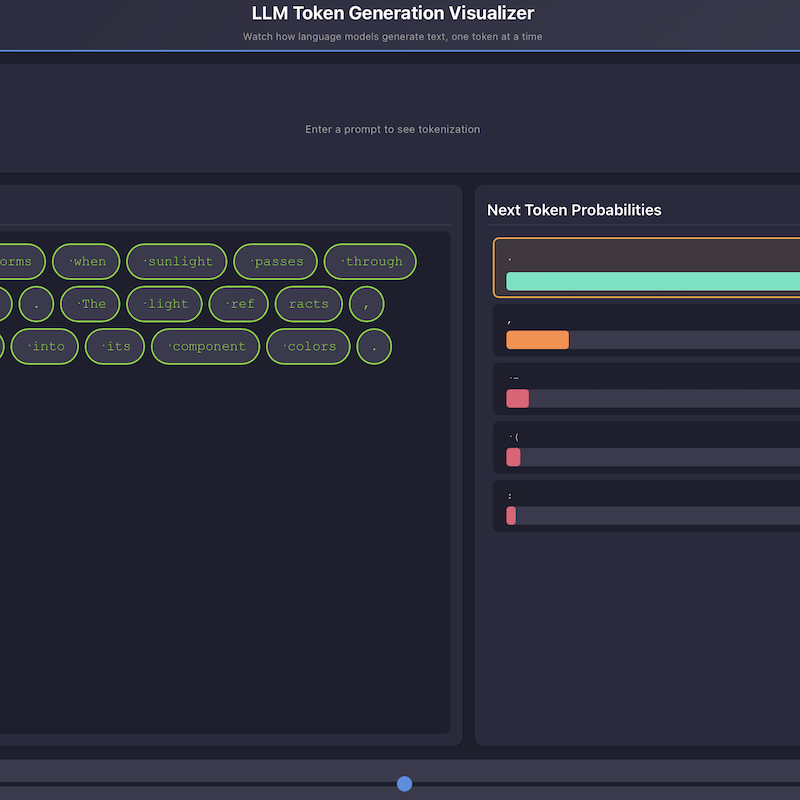This screenshot has height=800, width=800.
Task: Click the '·passes' token
Action: (275, 262)
